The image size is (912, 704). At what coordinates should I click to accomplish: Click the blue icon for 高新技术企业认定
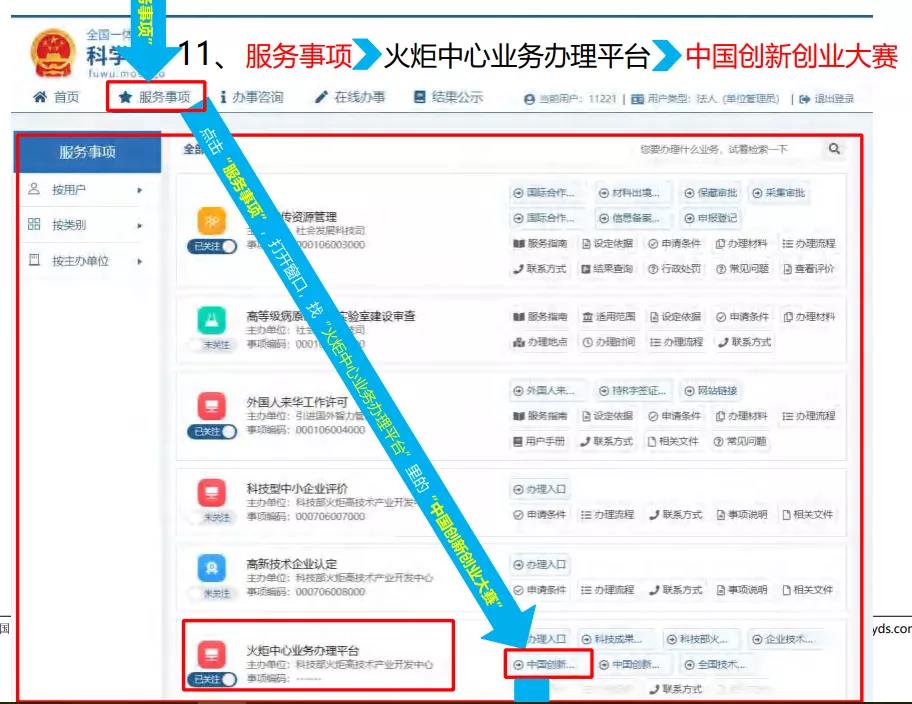click(x=212, y=568)
